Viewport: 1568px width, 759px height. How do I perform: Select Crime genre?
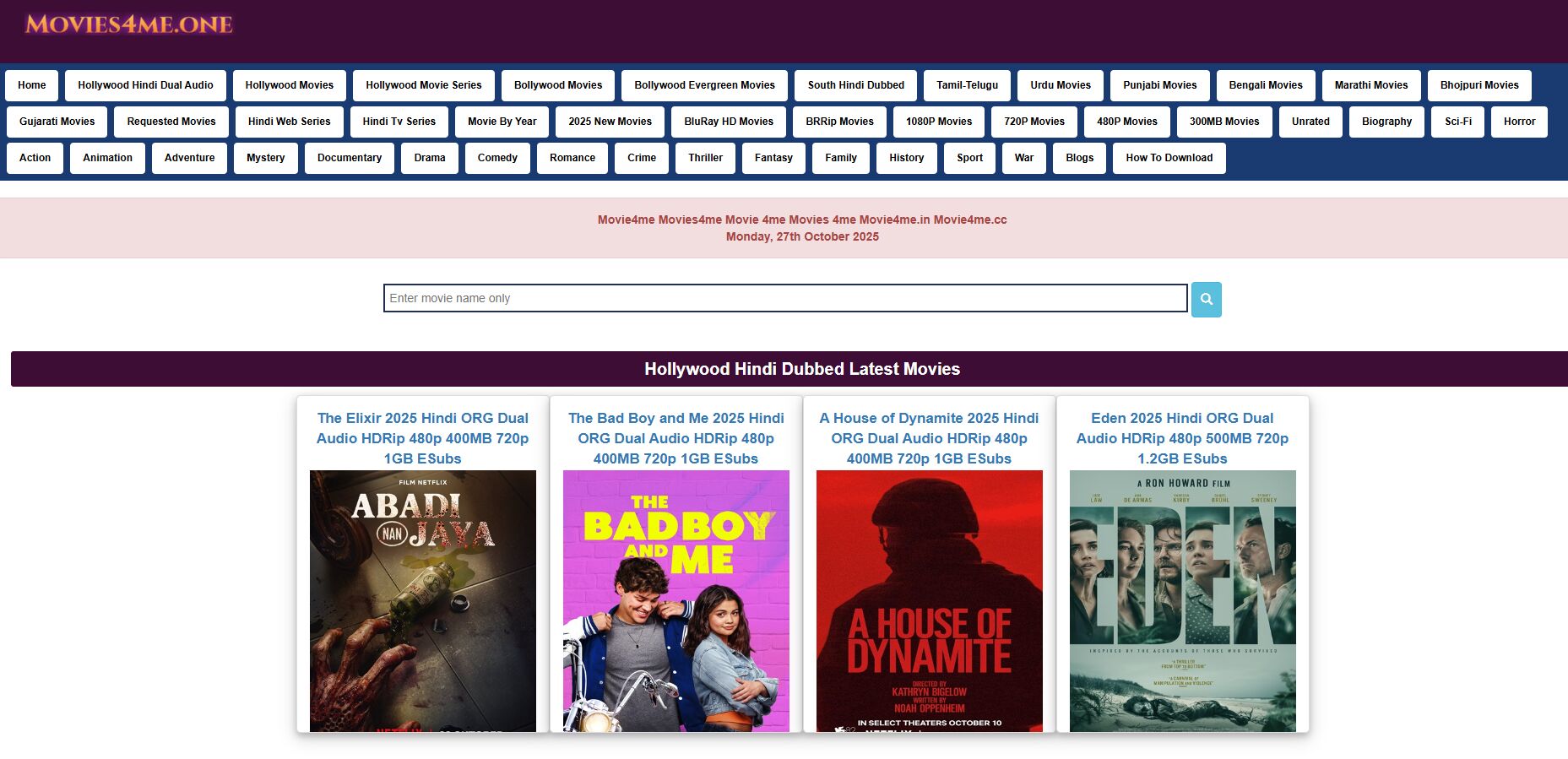click(642, 158)
